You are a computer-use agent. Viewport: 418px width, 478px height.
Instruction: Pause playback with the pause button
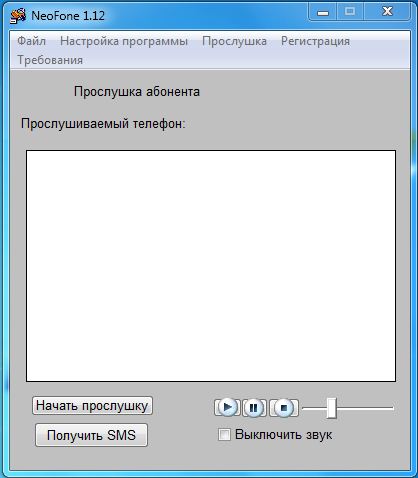(x=254, y=408)
